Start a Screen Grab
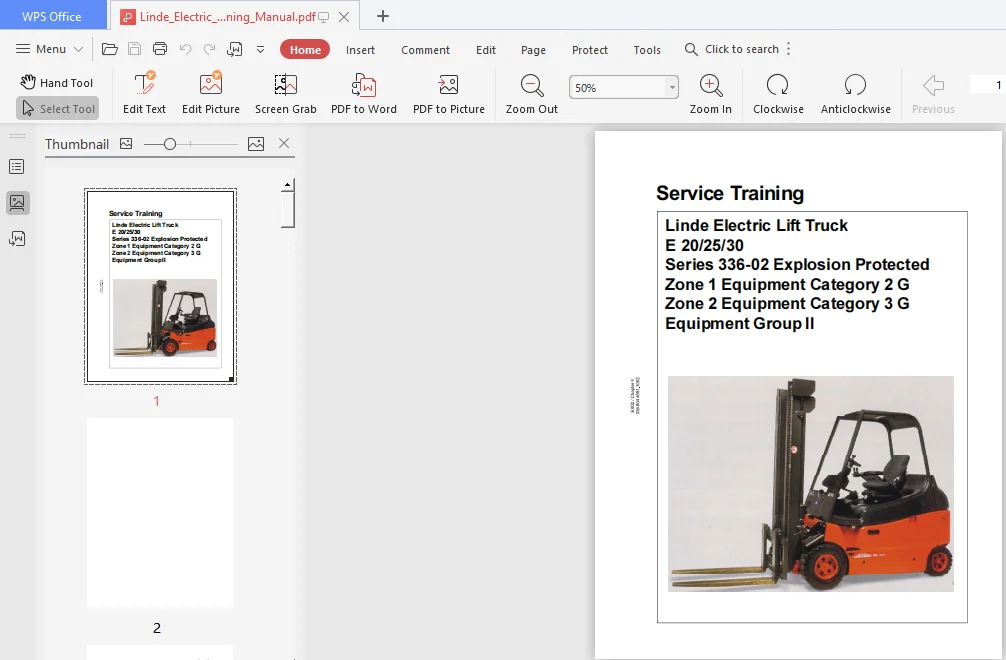 [x=286, y=93]
